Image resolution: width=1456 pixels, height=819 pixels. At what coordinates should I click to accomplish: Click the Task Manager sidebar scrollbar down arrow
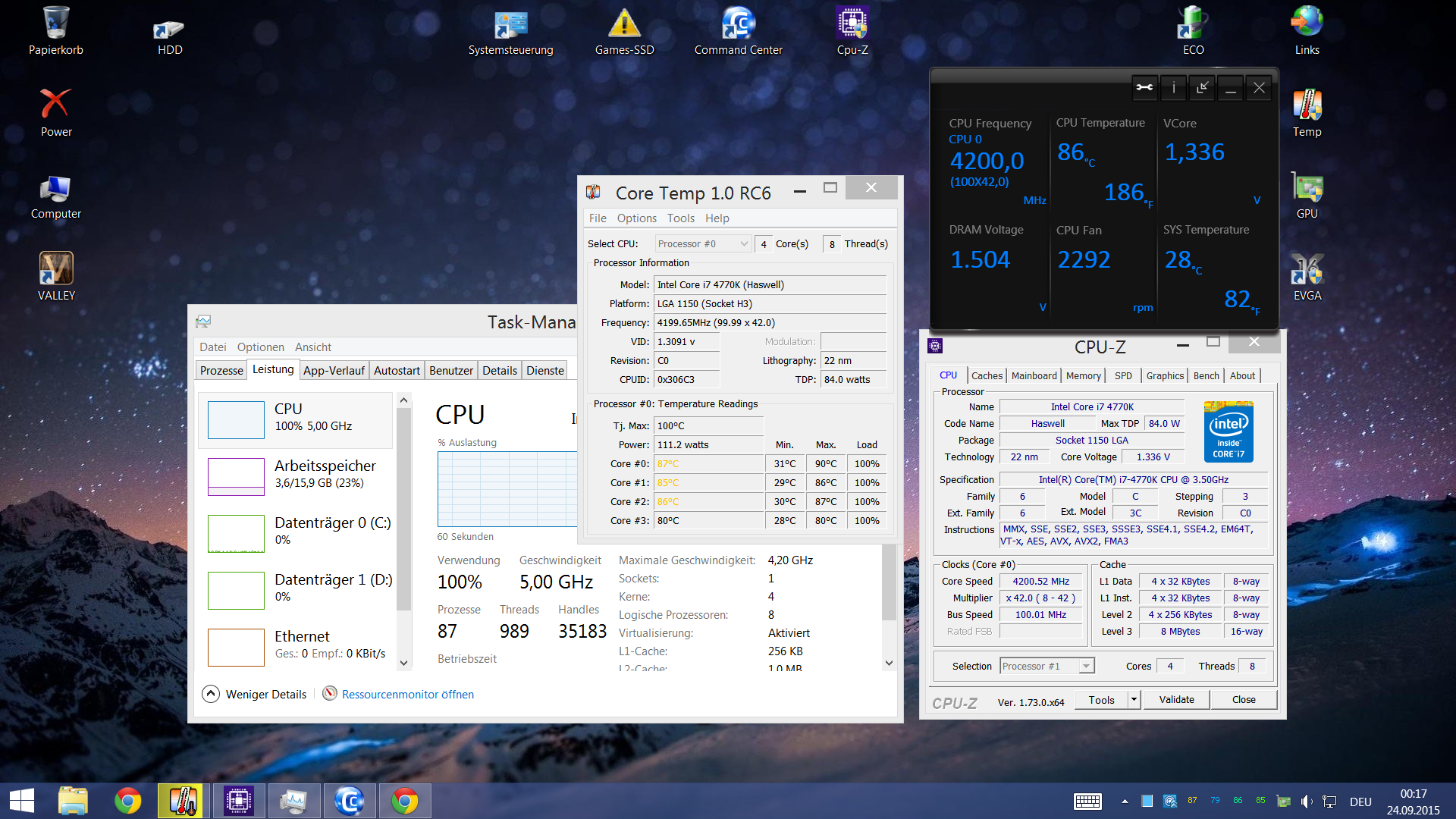pos(403,663)
